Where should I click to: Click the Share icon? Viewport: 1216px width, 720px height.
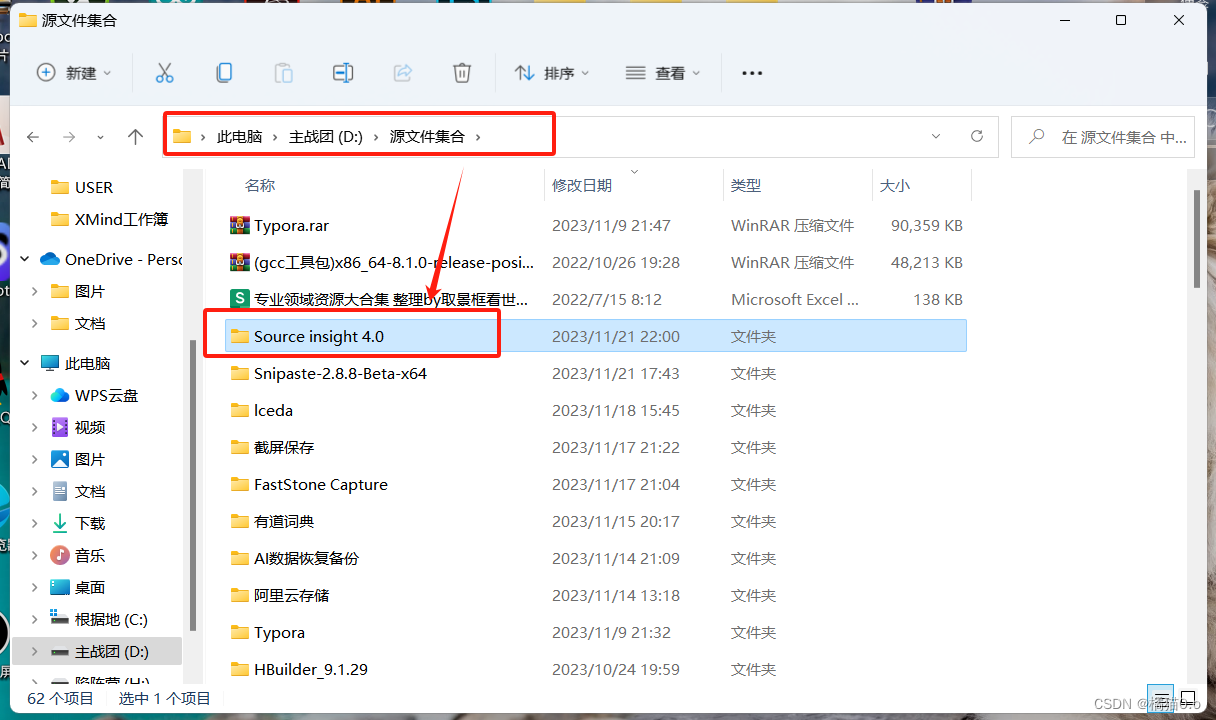[x=402, y=72]
